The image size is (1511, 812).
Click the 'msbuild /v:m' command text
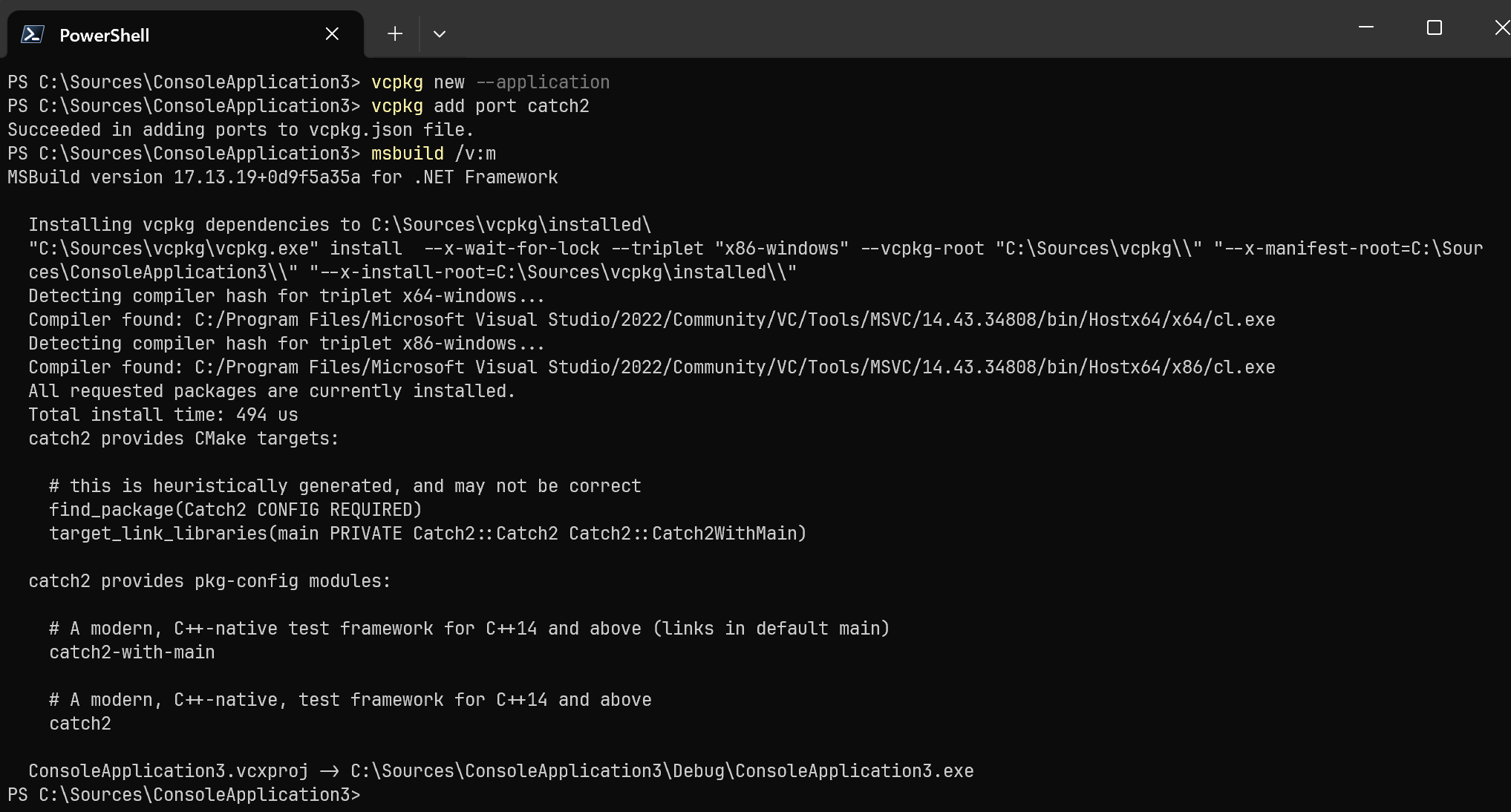coord(434,154)
